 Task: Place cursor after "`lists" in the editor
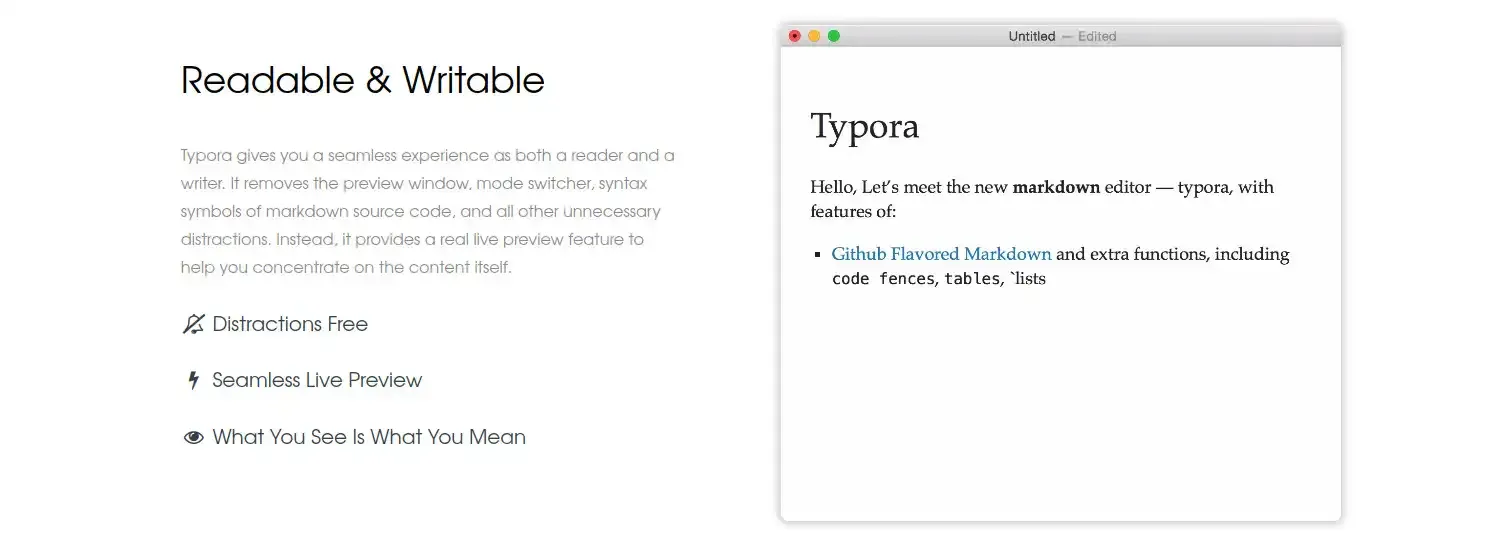1047,279
